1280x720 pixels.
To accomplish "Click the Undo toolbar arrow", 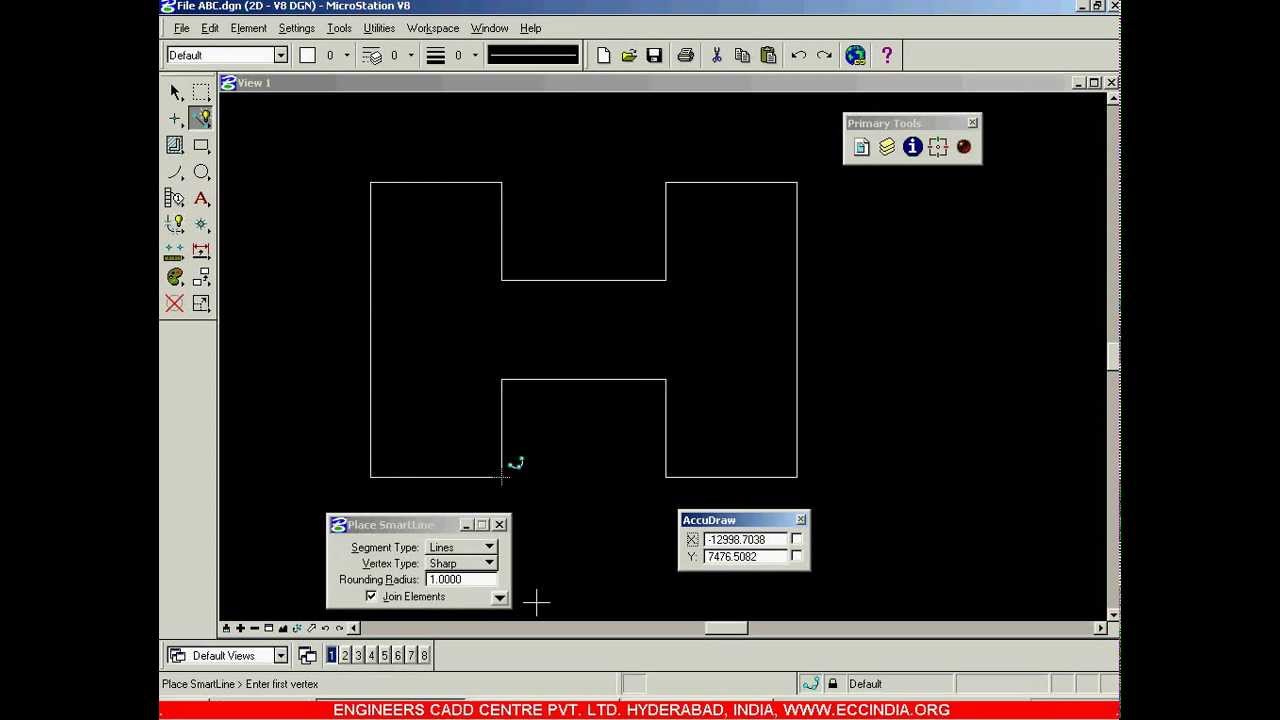I will click(x=798, y=56).
